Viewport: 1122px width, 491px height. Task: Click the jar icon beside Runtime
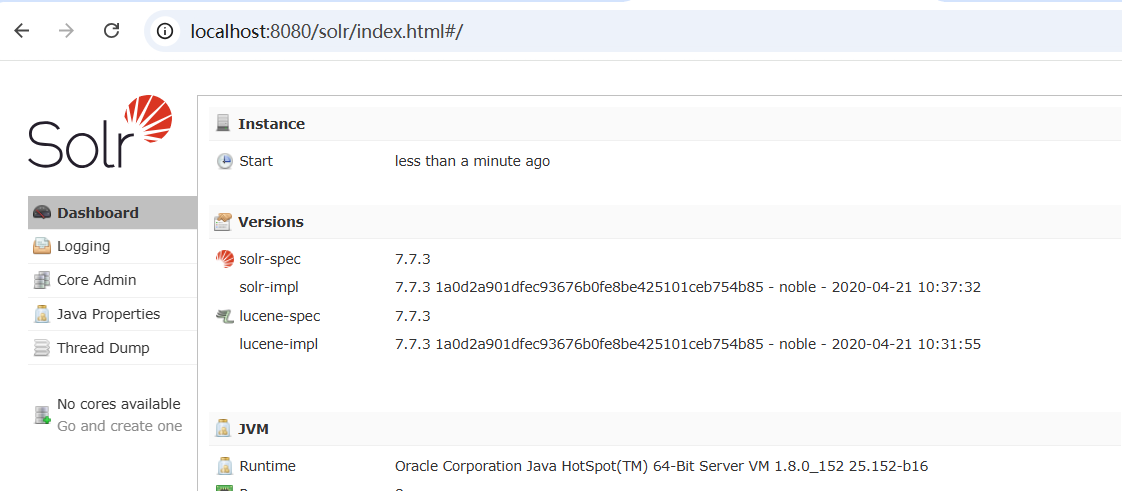tap(225, 466)
